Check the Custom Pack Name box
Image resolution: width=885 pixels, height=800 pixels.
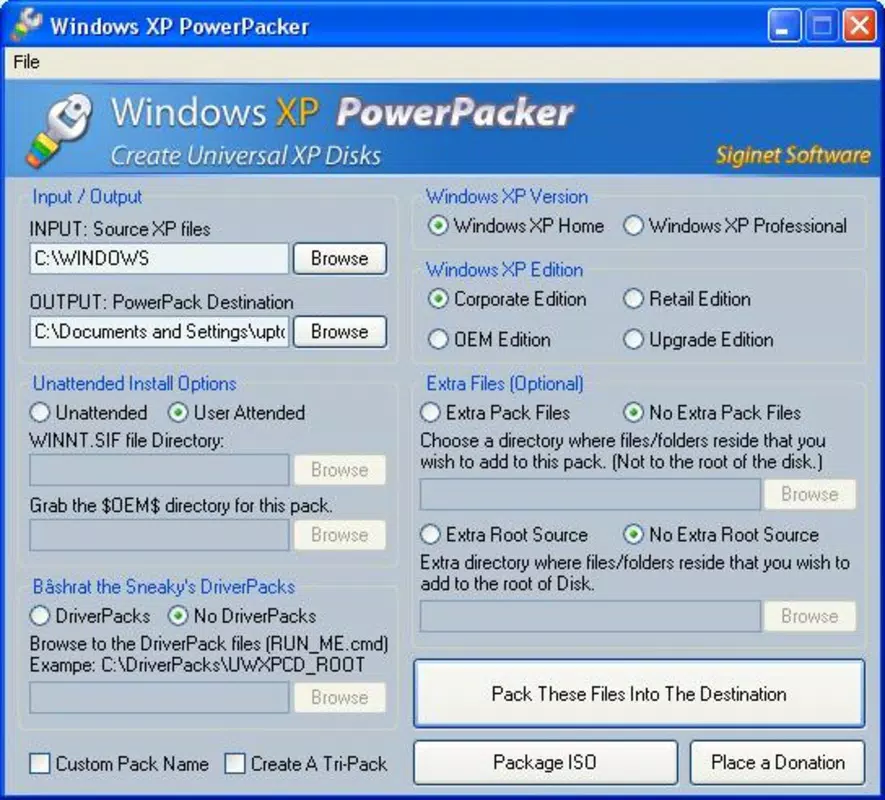coord(40,764)
